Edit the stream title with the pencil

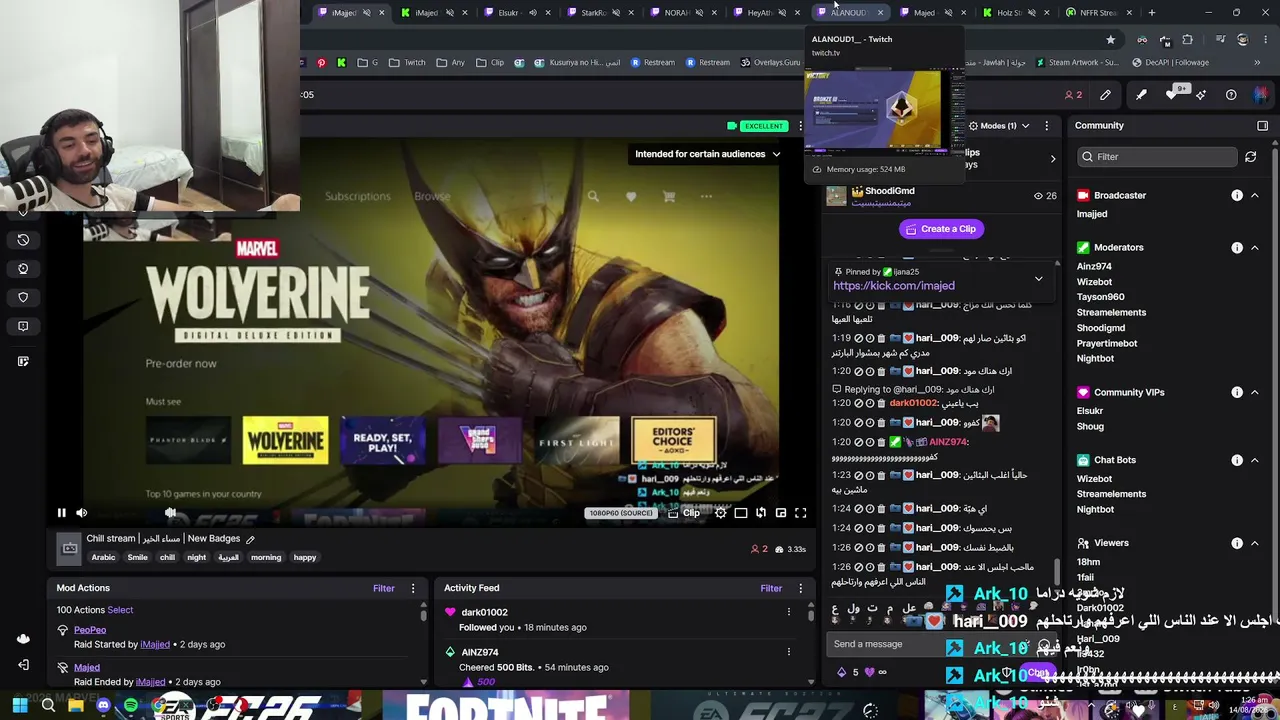tap(250, 539)
